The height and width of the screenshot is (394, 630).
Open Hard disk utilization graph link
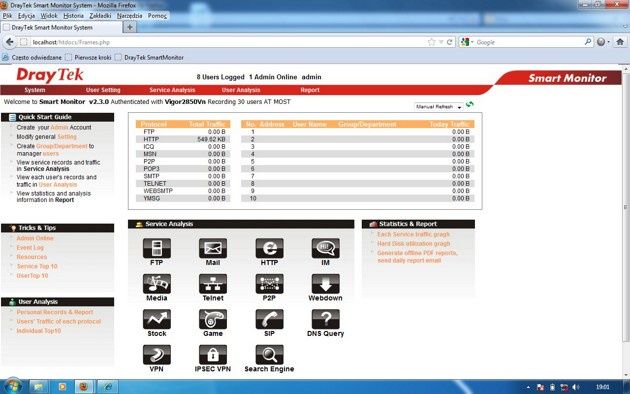pos(413,243)
